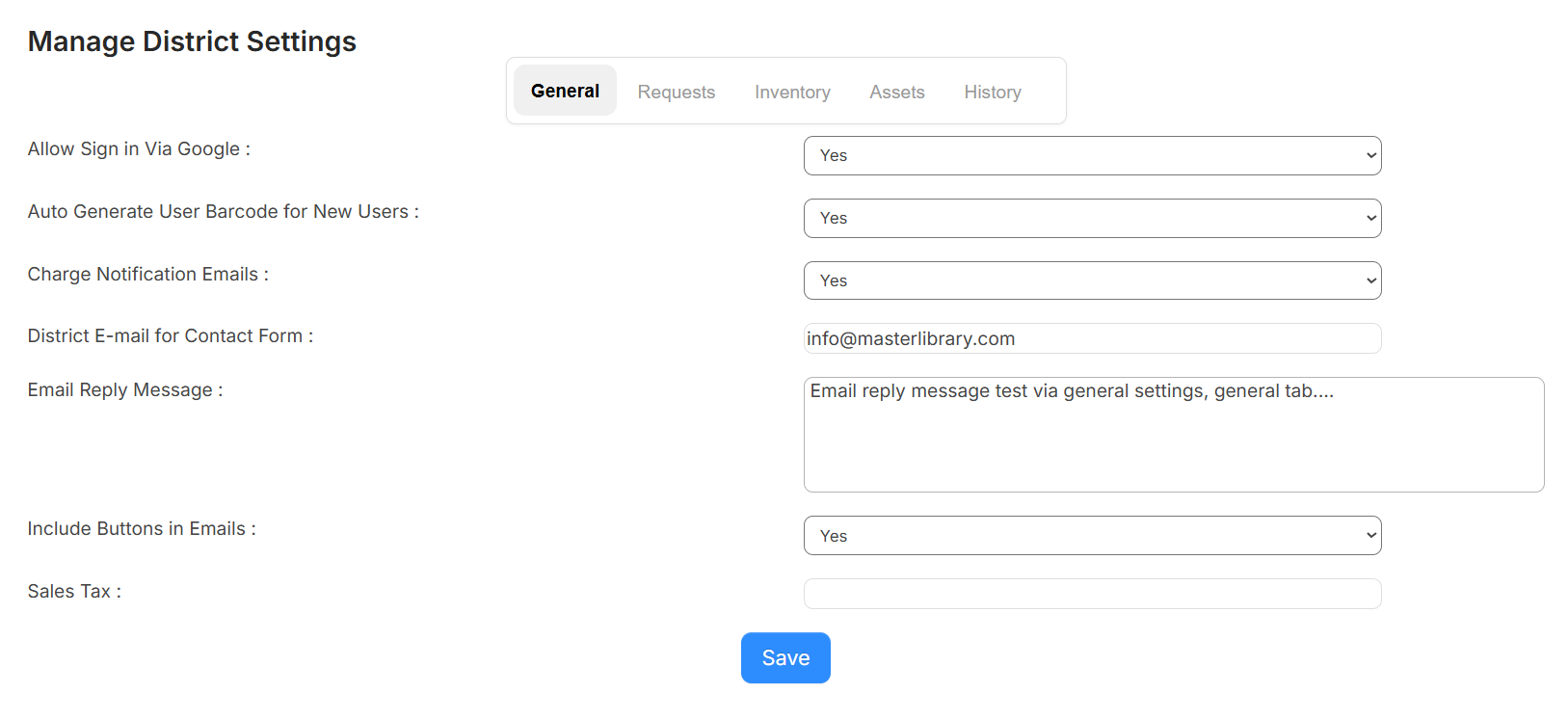This screenshot has width=1568, height=720.
Task: Open the Inventory tab
Action: [x=792, y=92]
